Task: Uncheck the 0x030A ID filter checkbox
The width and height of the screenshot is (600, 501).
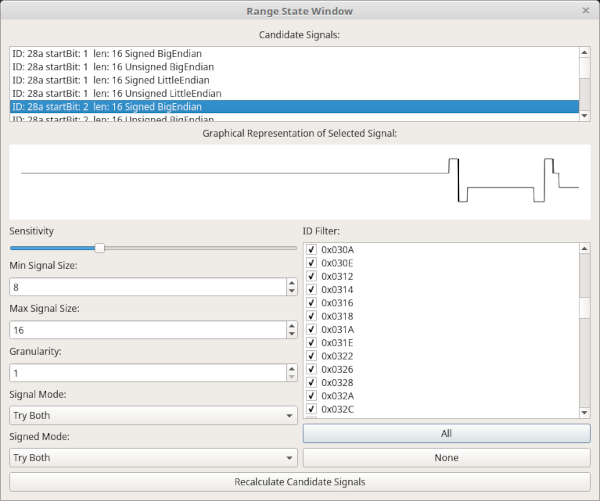Action: [311, 250]
